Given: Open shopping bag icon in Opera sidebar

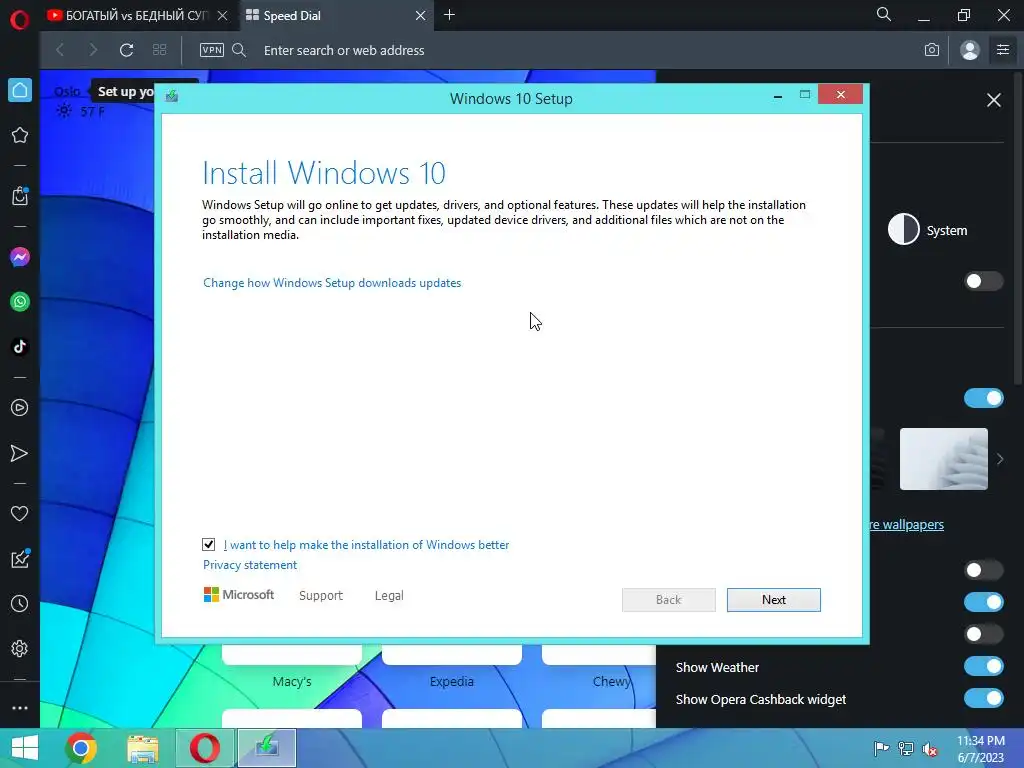Looking at the screenshot, I should 20,196.
